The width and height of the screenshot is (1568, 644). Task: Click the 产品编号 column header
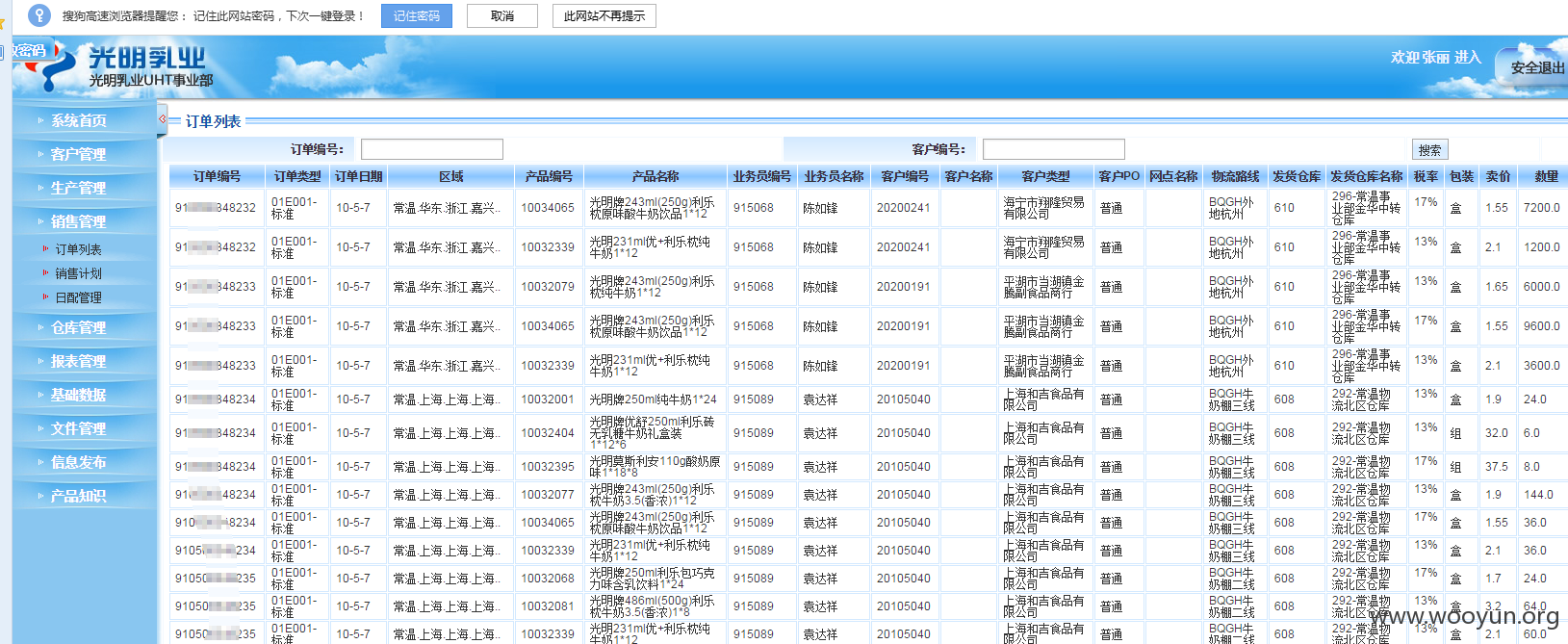coord(549,176)
